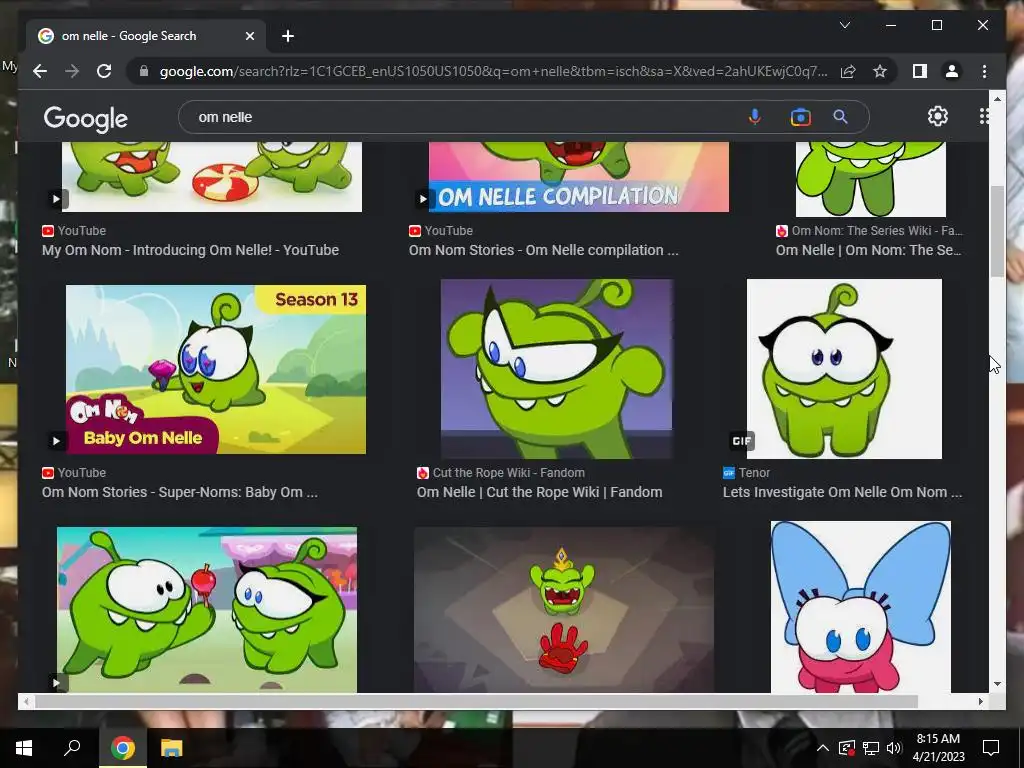This screenshot has width=1024, height=768.
Task: Open the network icon in system tray
Action: point(871,748)
